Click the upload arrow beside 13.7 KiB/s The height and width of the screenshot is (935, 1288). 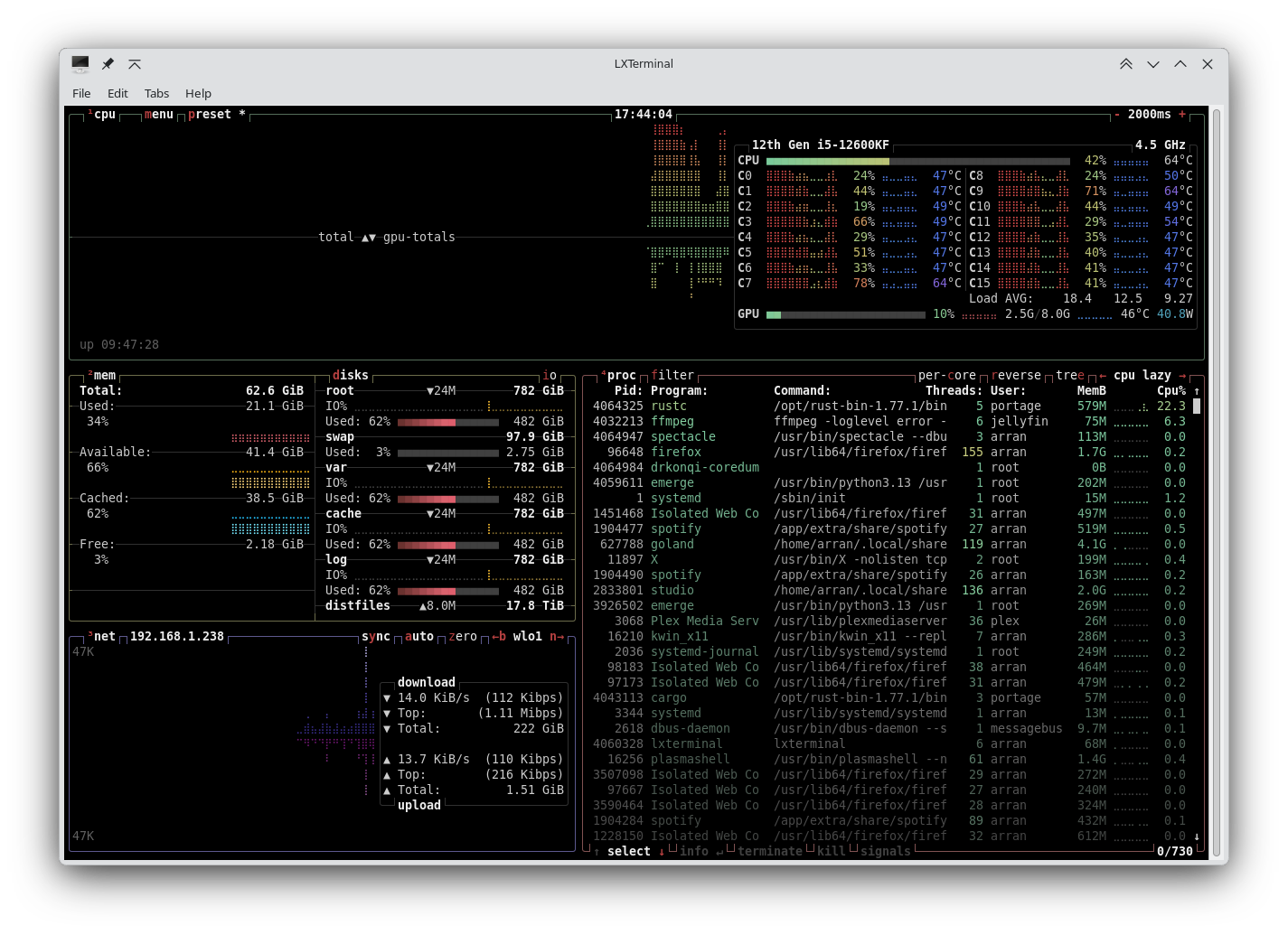(387, 760)
